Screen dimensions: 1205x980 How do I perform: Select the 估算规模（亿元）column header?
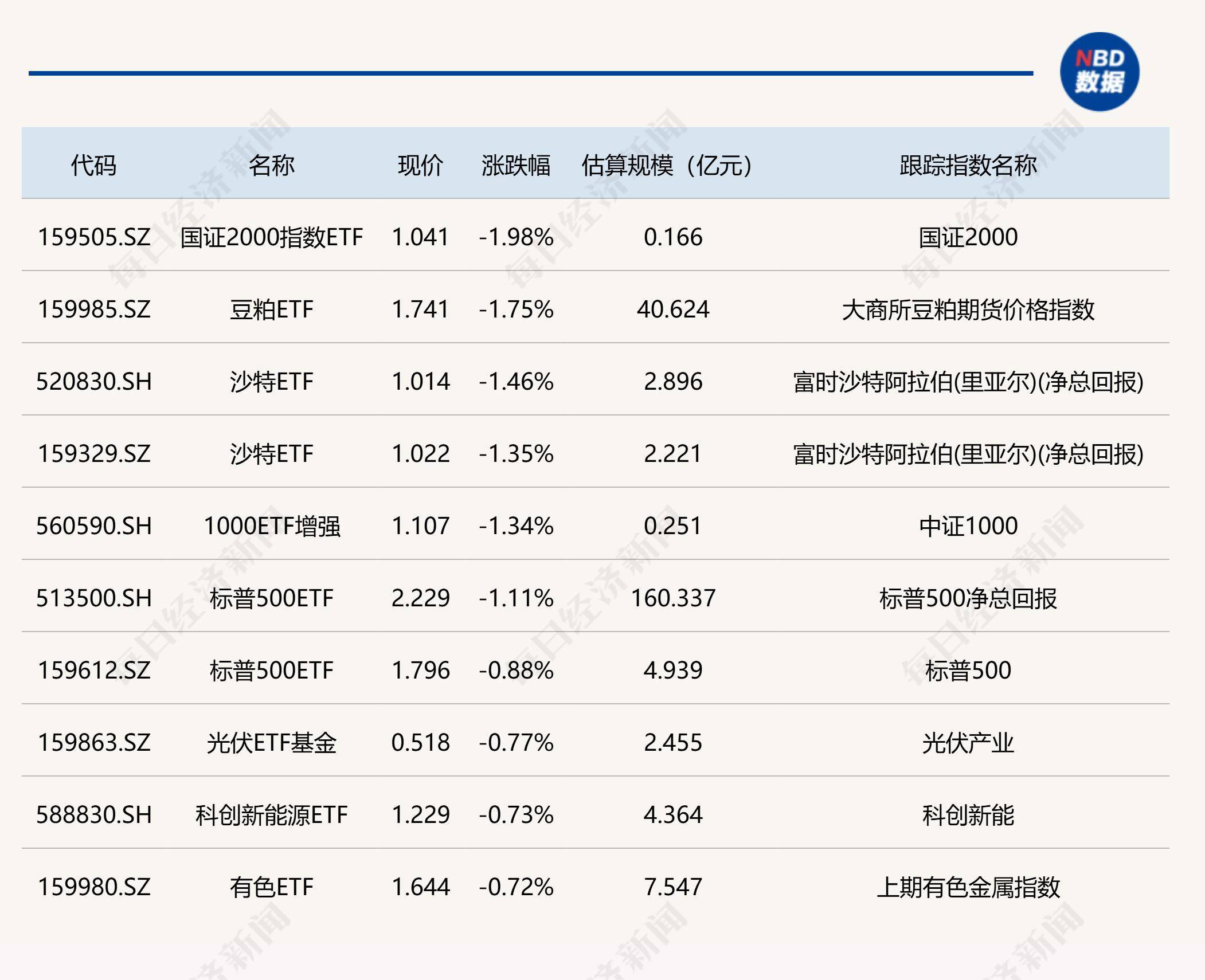667,163
